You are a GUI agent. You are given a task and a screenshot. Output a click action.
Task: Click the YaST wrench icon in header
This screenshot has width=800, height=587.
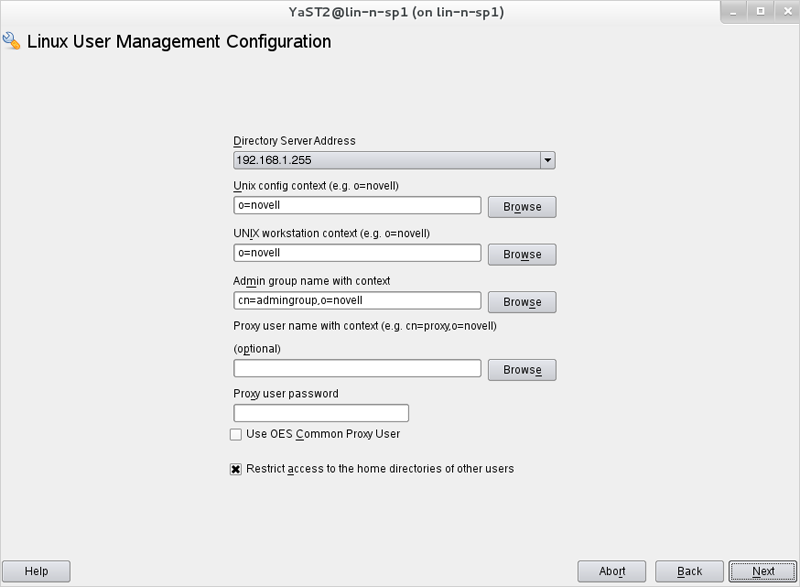click(x=12, y=41)
